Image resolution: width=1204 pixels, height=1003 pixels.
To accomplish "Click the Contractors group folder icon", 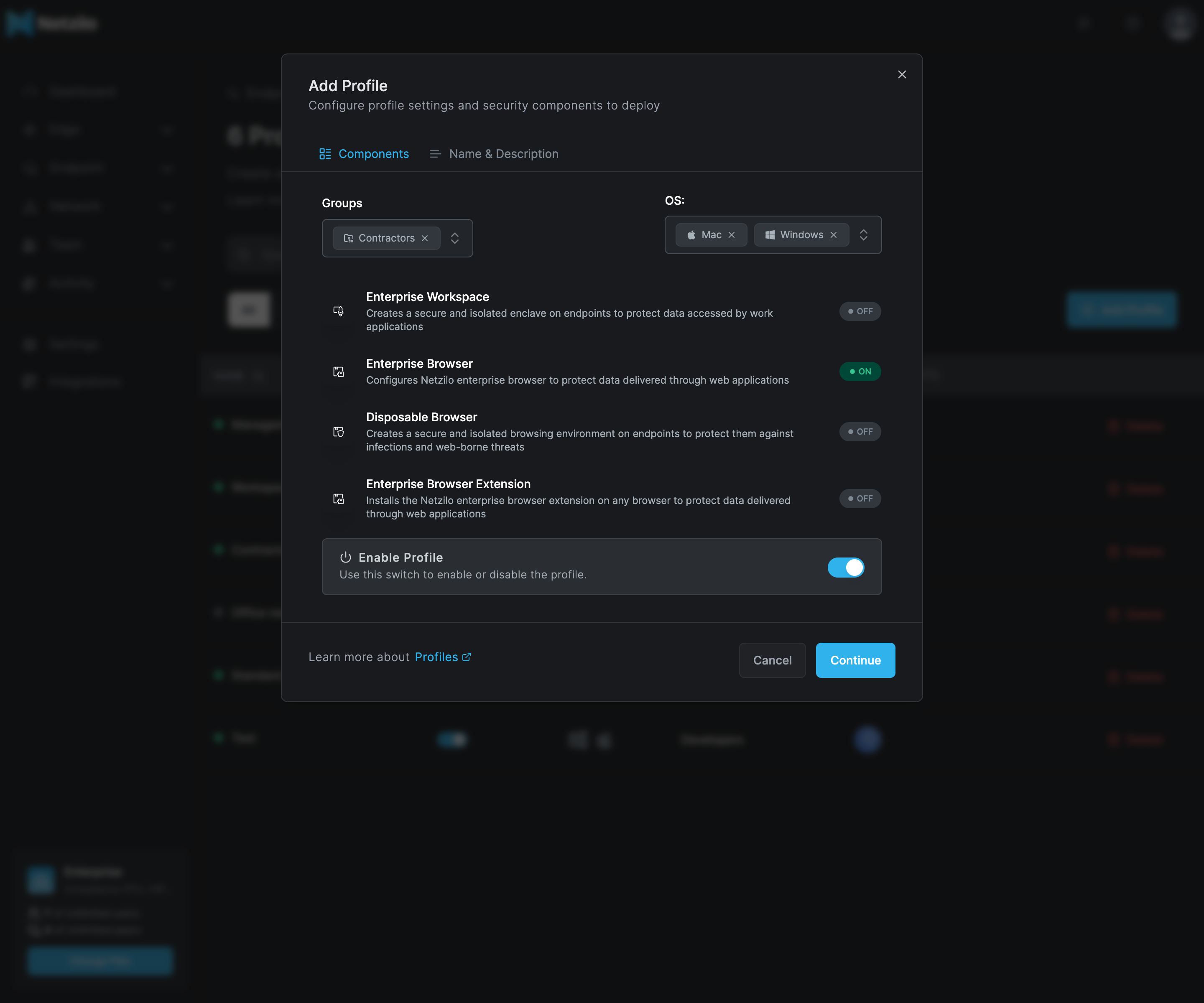I will pos(348,238).
